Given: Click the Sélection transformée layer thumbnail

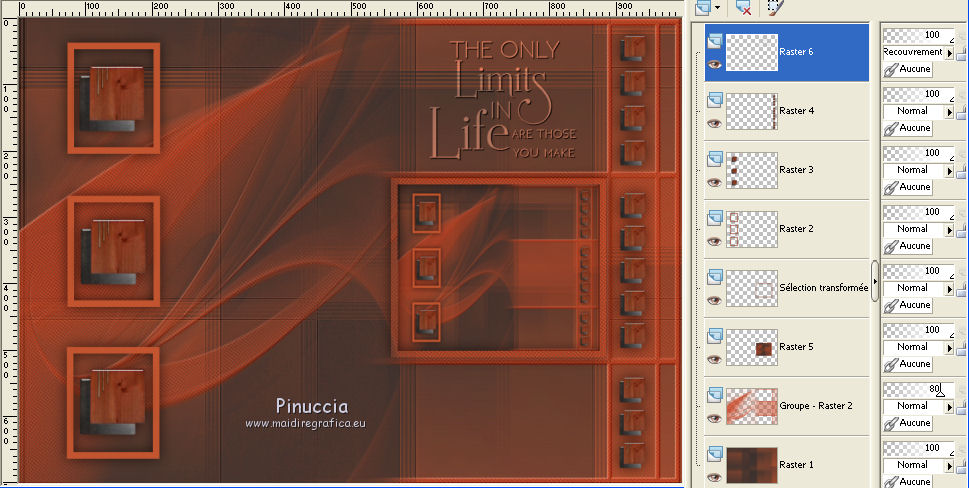Looking at the screenshot, I should [751, 288].
